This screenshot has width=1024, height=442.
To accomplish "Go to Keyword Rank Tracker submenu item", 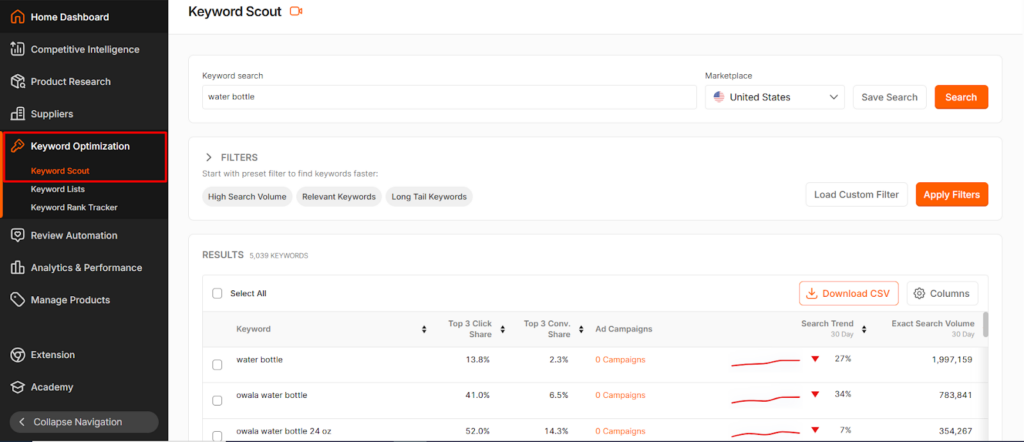I will tap(74, 207).
